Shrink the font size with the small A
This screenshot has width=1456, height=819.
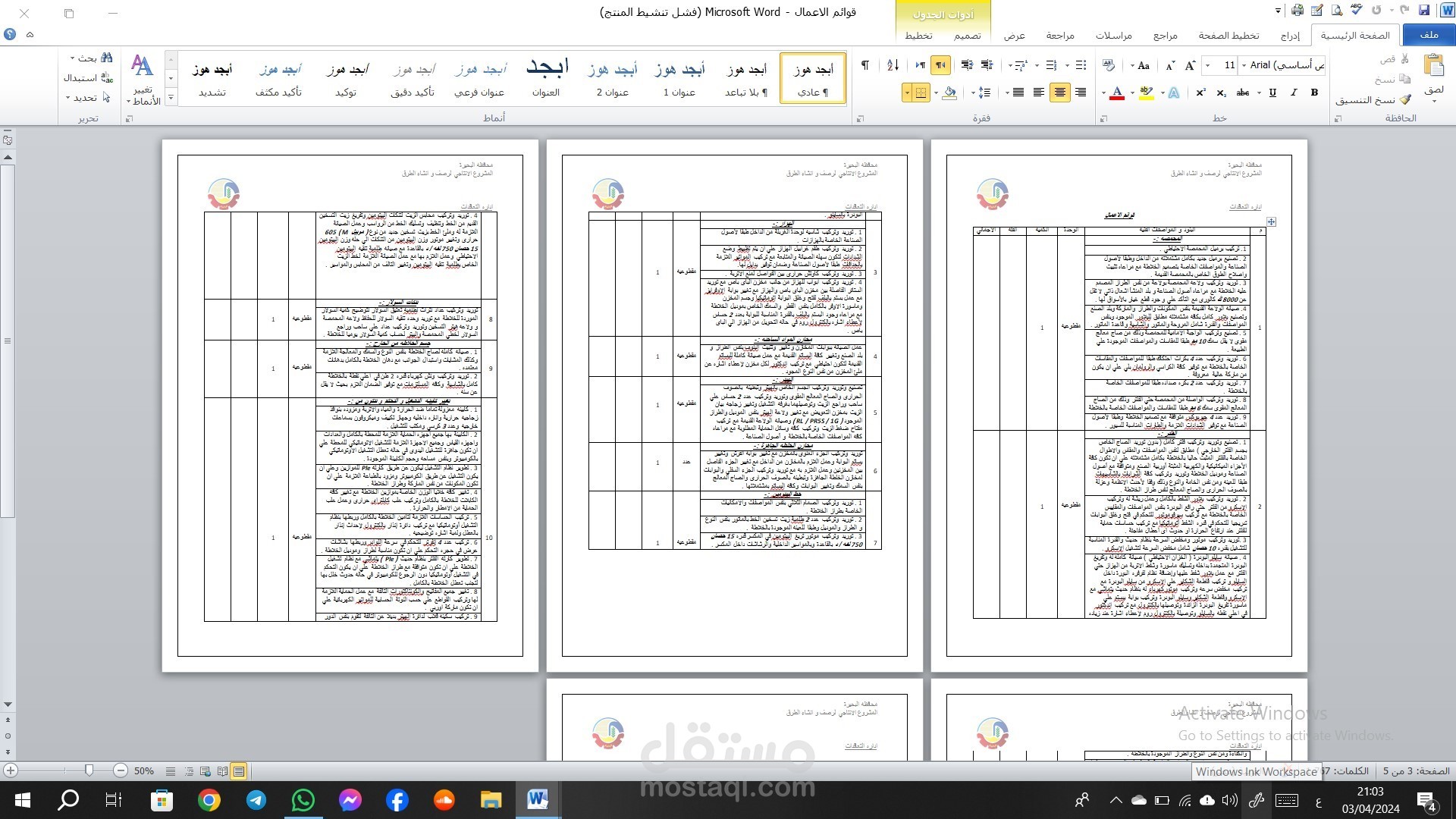(1170, 65)
